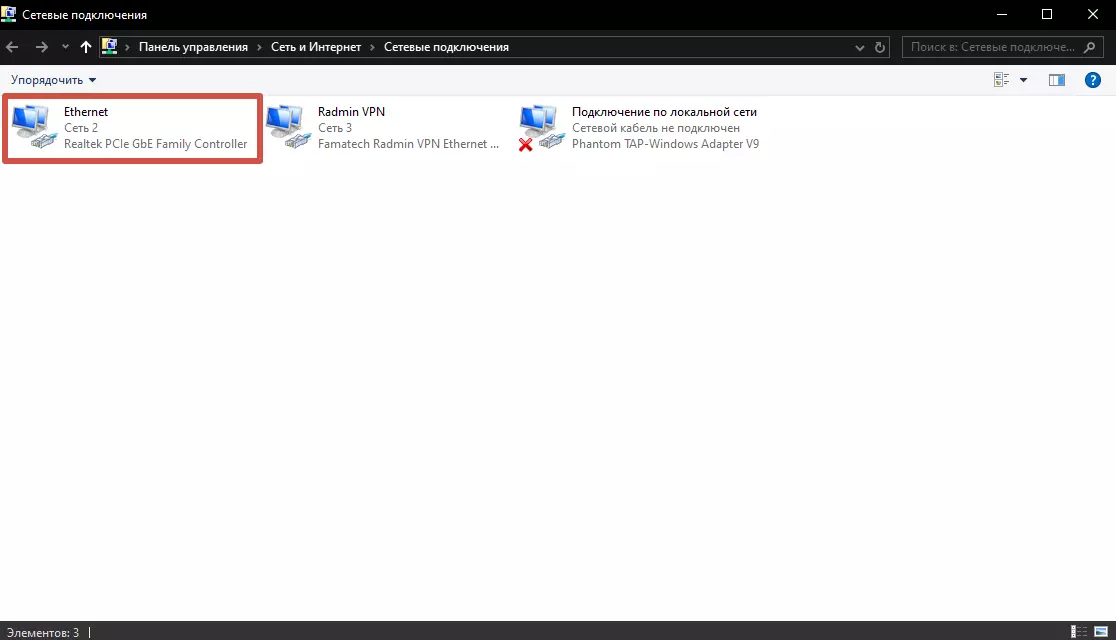The width and height of the screenshot is (1116, 640).
Task: Click the Forward navigation arrow
Action: 42,47
